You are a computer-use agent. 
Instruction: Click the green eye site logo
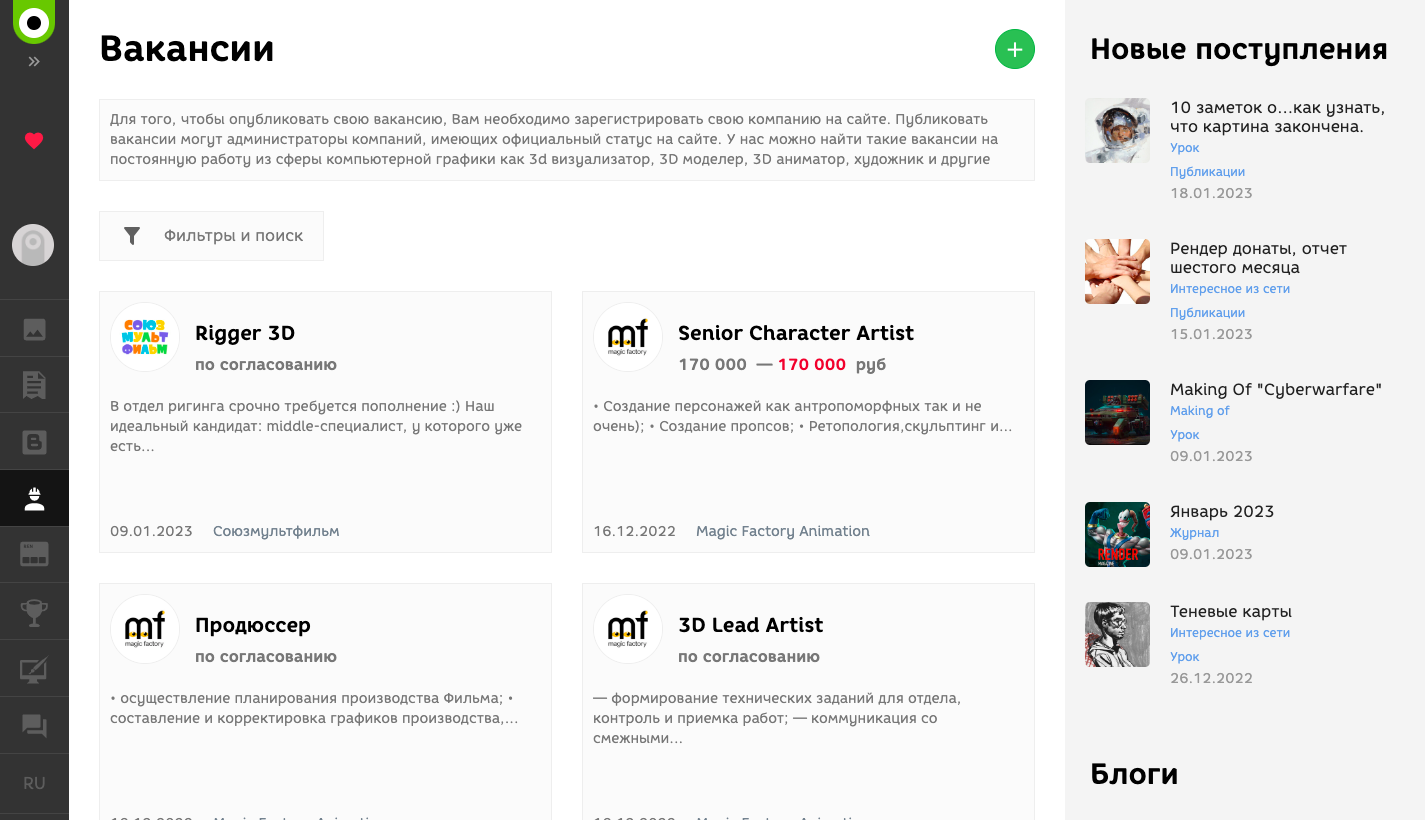pyautogui.click(x=34, y=21)
